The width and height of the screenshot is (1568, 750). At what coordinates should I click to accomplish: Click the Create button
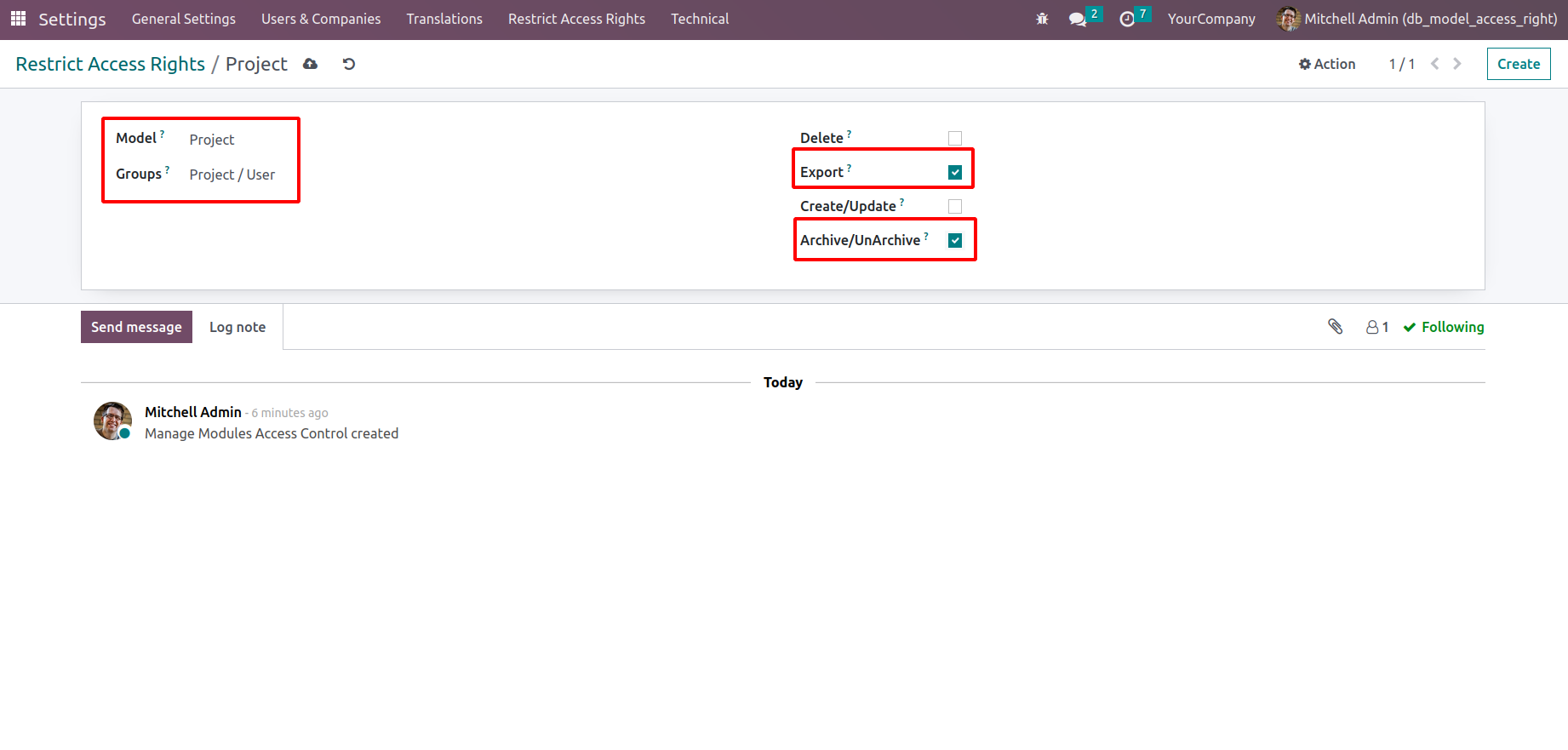1518,64
